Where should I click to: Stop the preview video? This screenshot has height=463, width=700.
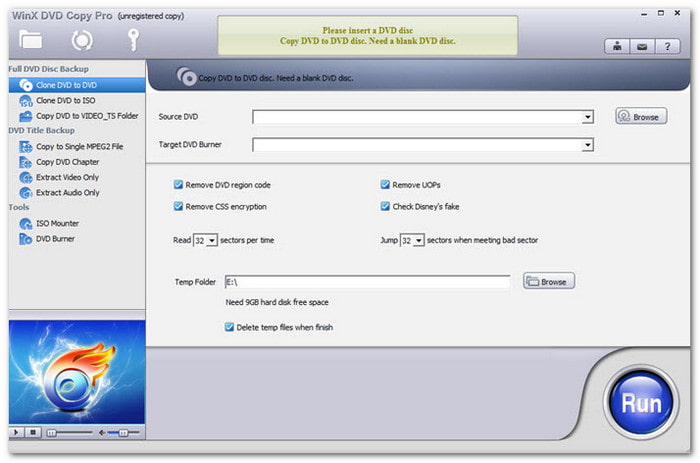click(33, 432)
